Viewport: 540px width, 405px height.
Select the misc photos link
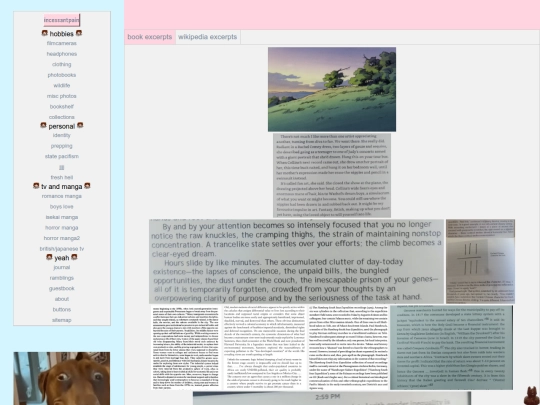[x=62, y=96]
